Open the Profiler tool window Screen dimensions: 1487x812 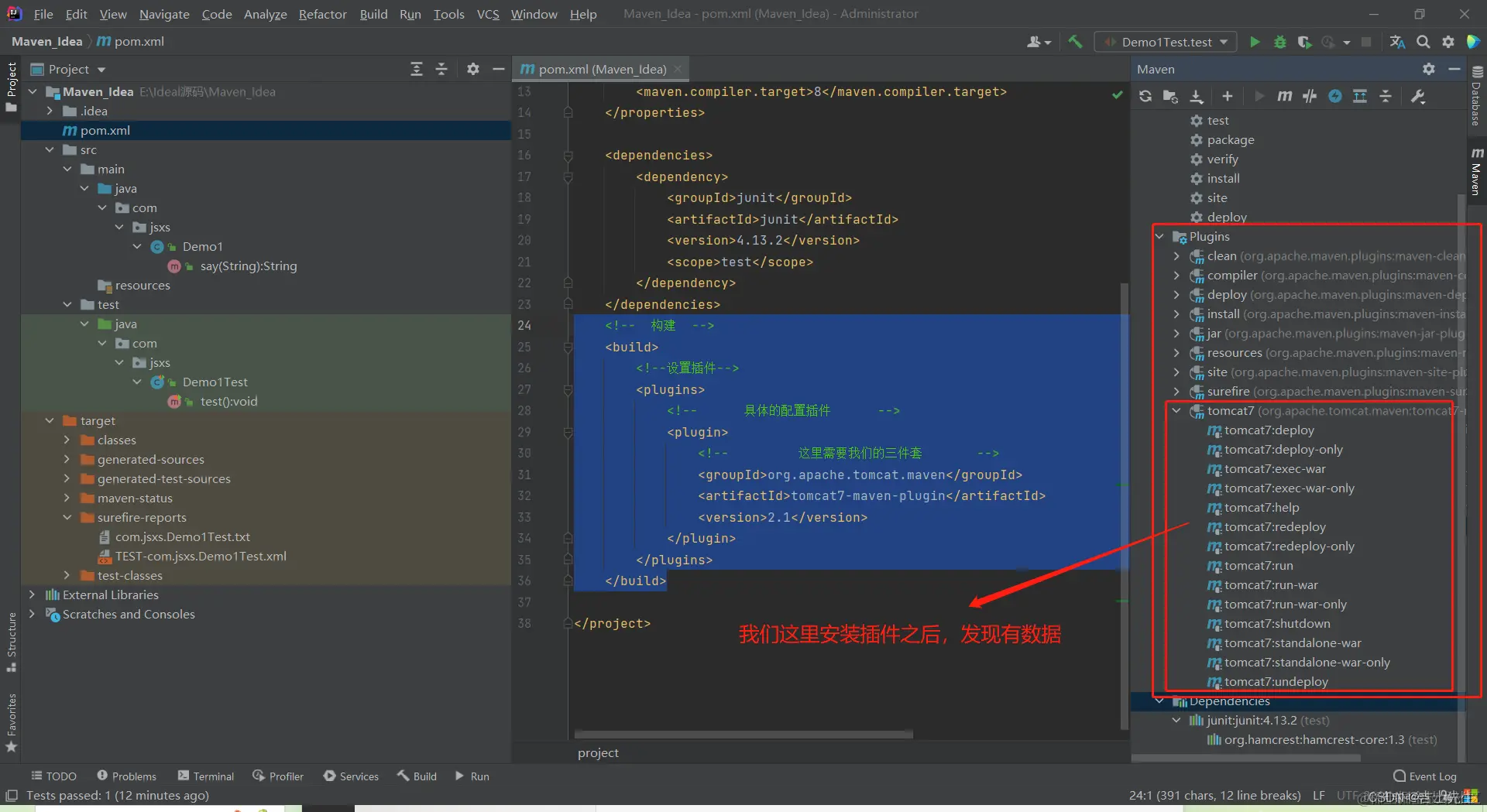pos(278,776)
